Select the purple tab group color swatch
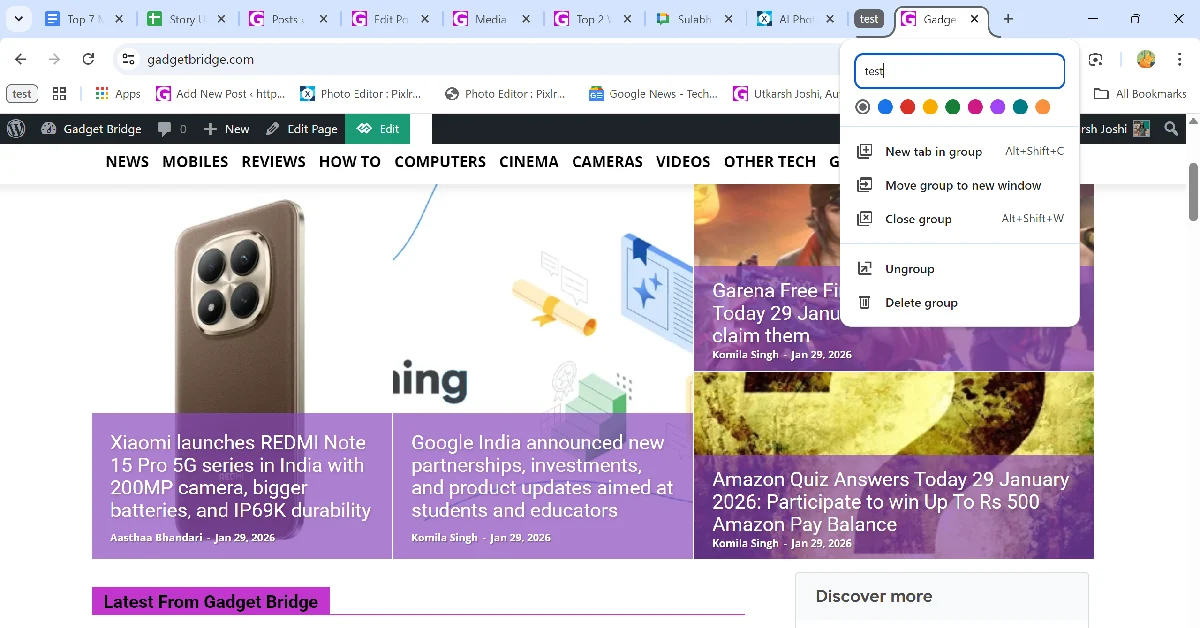The image size is (1200, 628). [x=997, y=107]
